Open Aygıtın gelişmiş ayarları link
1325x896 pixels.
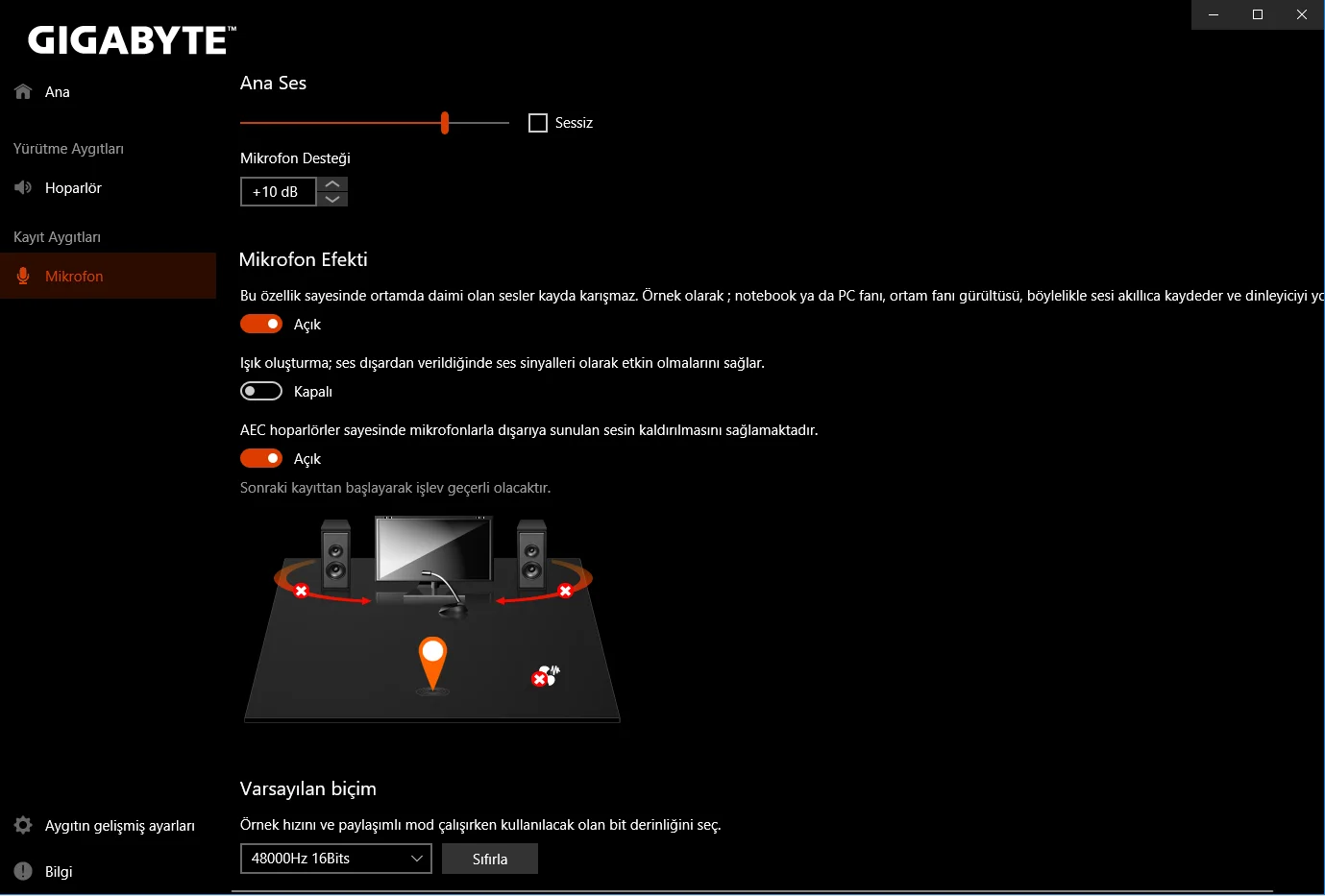click(120, 826)
